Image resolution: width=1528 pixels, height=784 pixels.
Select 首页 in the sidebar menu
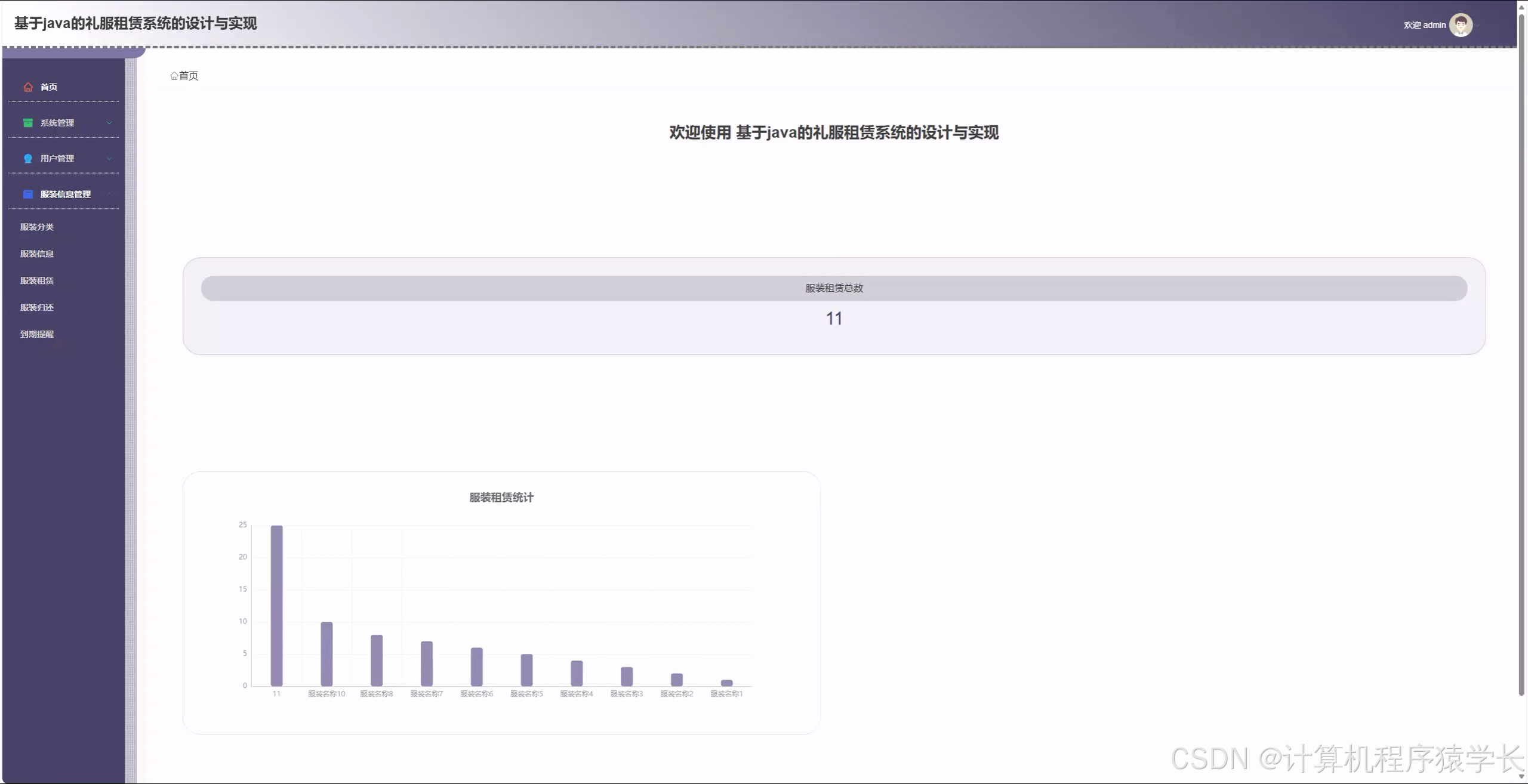pyautogui.click(x=49, y=87)
